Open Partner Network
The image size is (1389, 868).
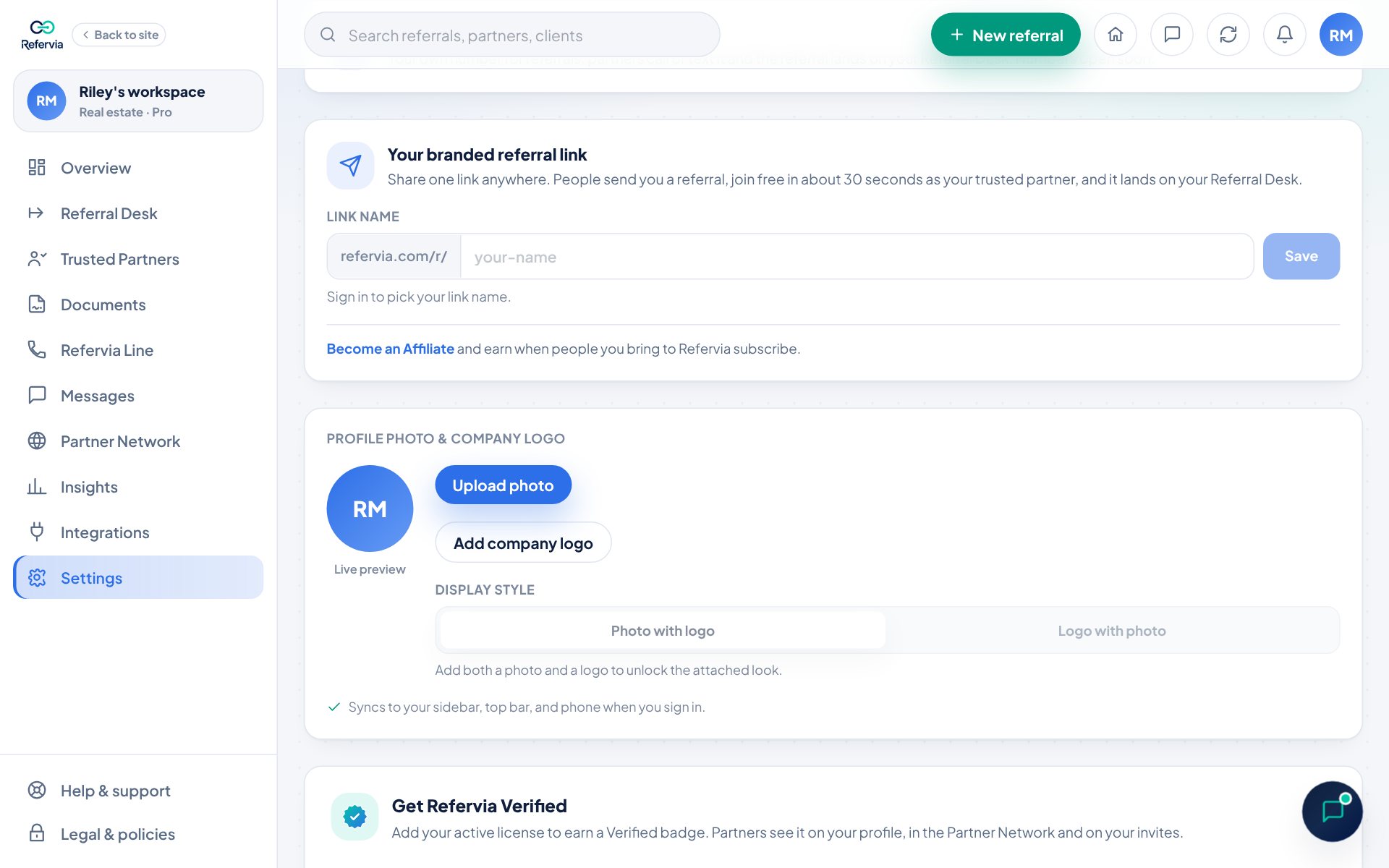(138, 441)
